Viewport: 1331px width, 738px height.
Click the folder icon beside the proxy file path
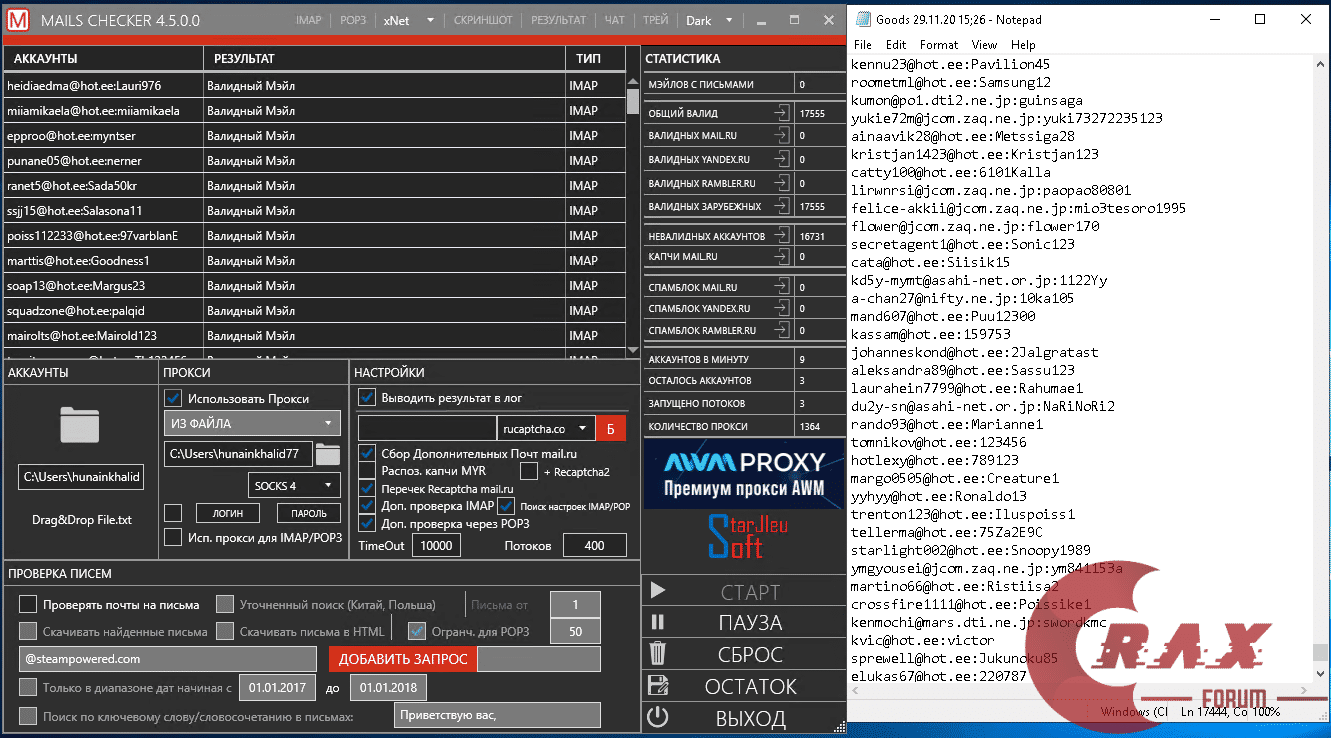(330, 452)
